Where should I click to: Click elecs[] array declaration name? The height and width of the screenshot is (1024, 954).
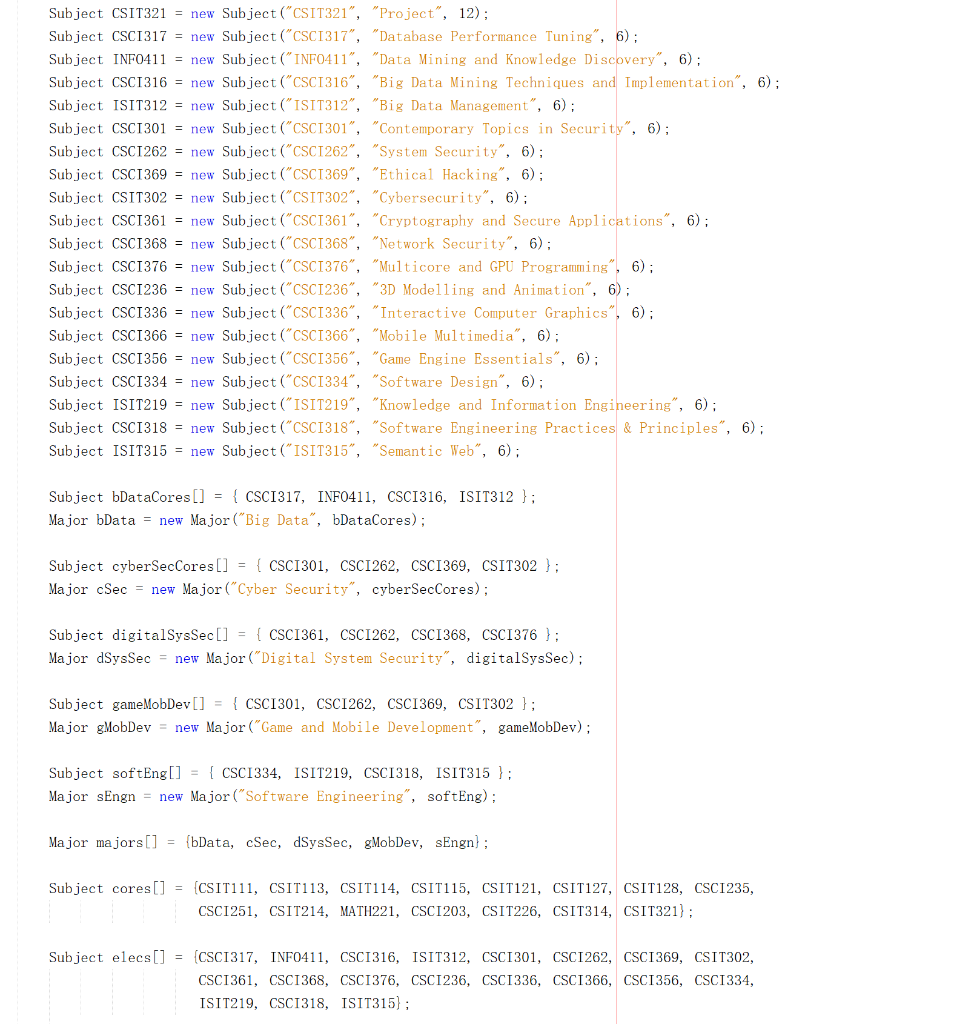tap(139, 958)
